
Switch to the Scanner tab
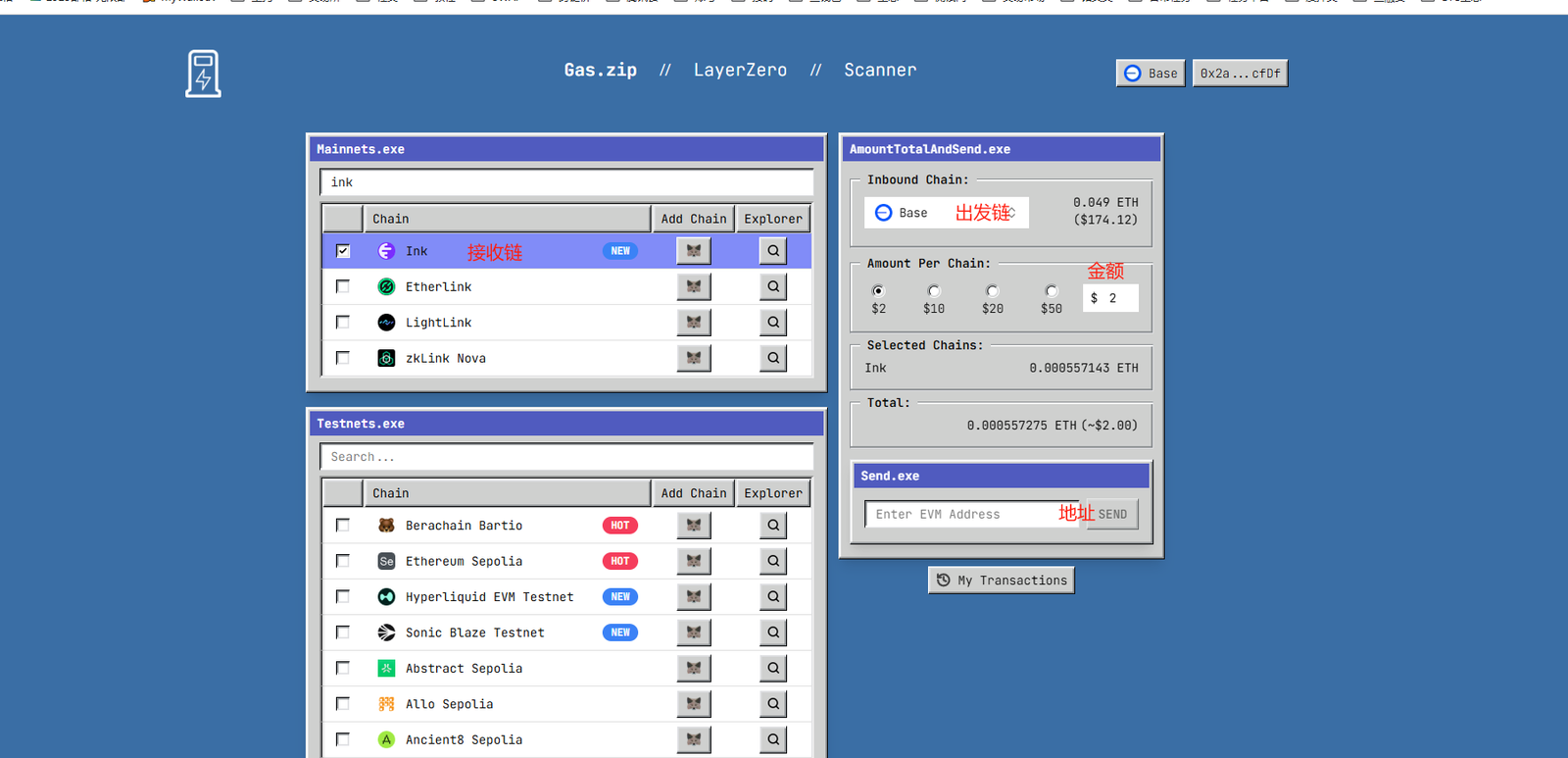pos(880,71)
